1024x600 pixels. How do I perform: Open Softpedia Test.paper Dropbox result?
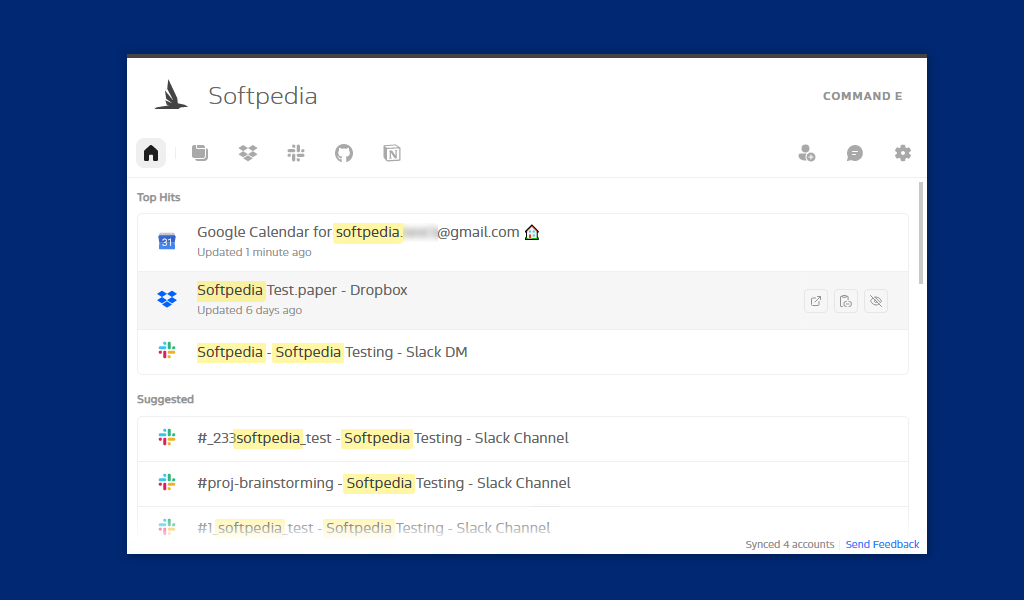tap(522, 300)
